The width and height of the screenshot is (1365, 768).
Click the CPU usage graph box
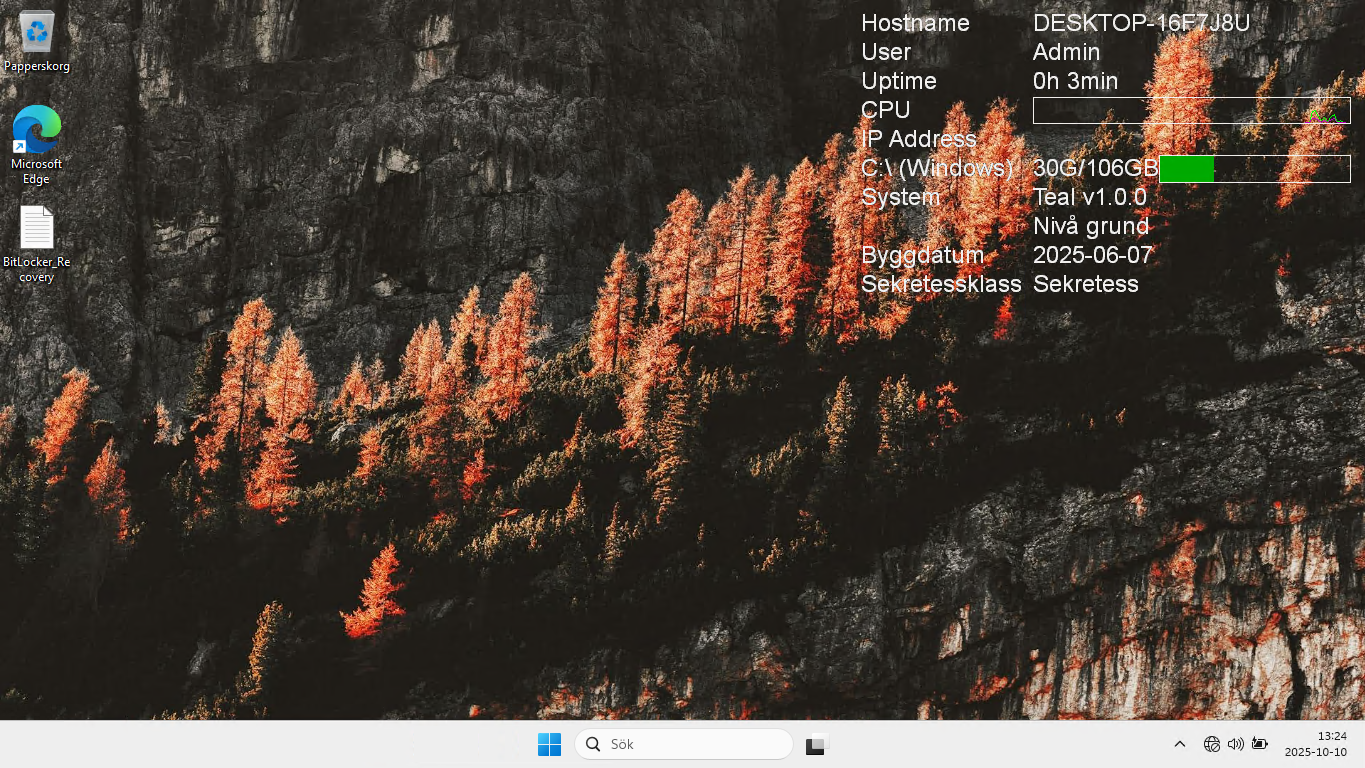click(1191, 110)
